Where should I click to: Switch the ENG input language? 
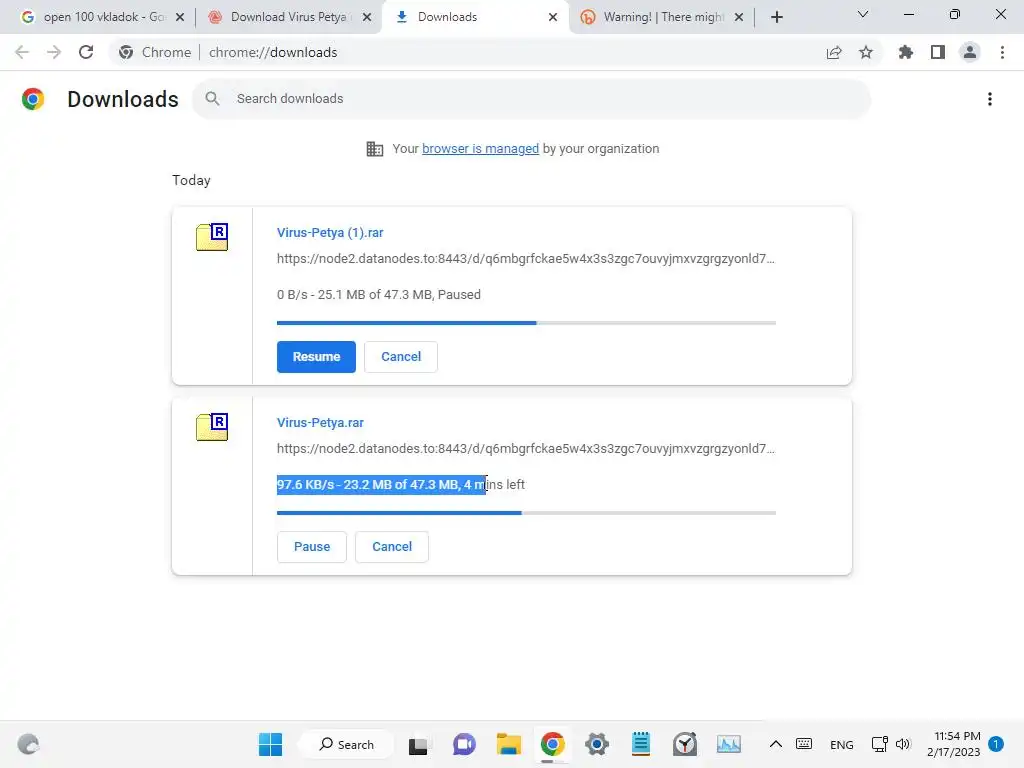[x=842, y=744]
